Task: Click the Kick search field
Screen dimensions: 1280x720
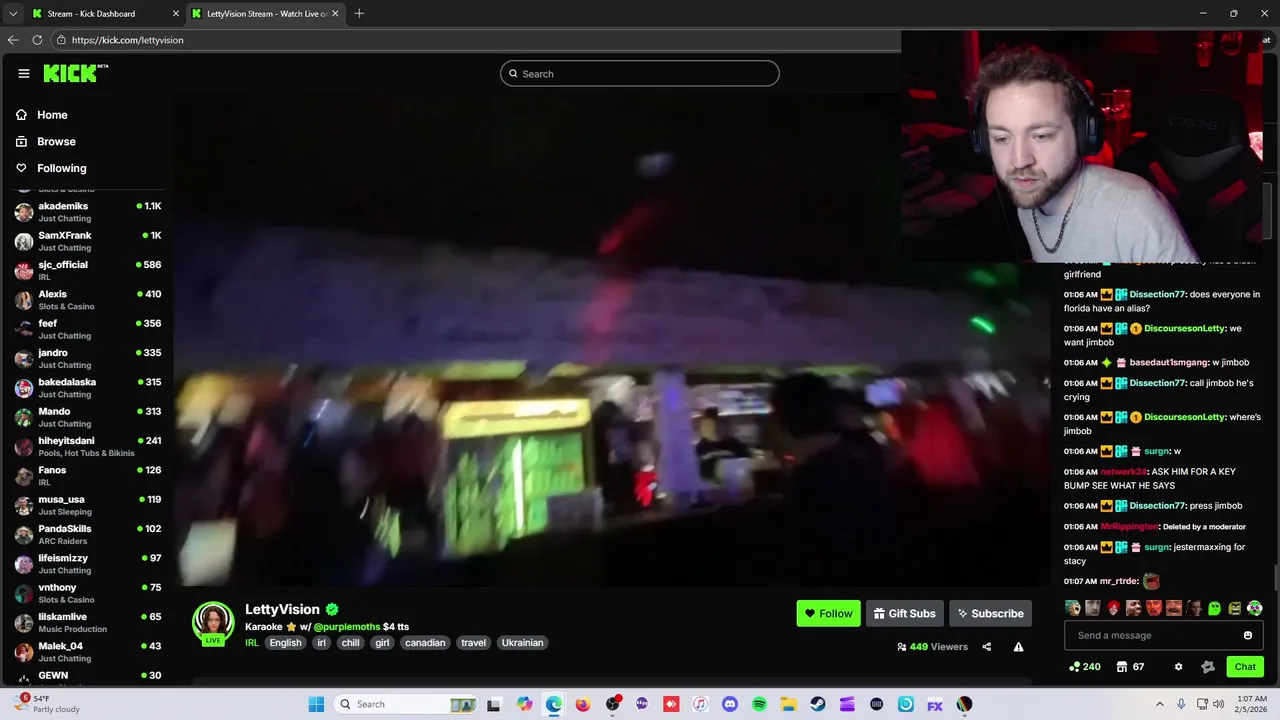Action: 640,73
